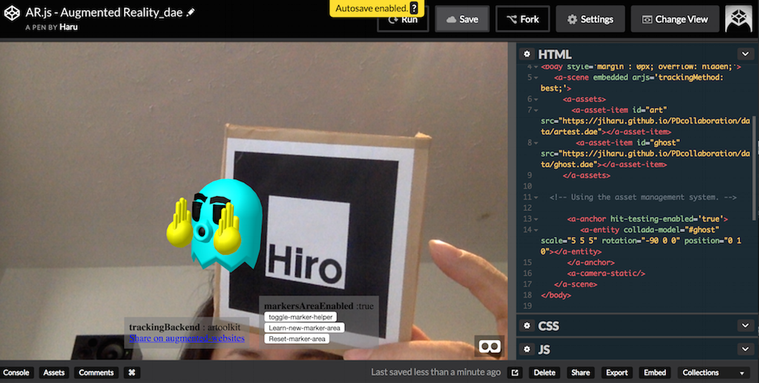
Task: Toggle the marker helper button
Action: point(301,317)
